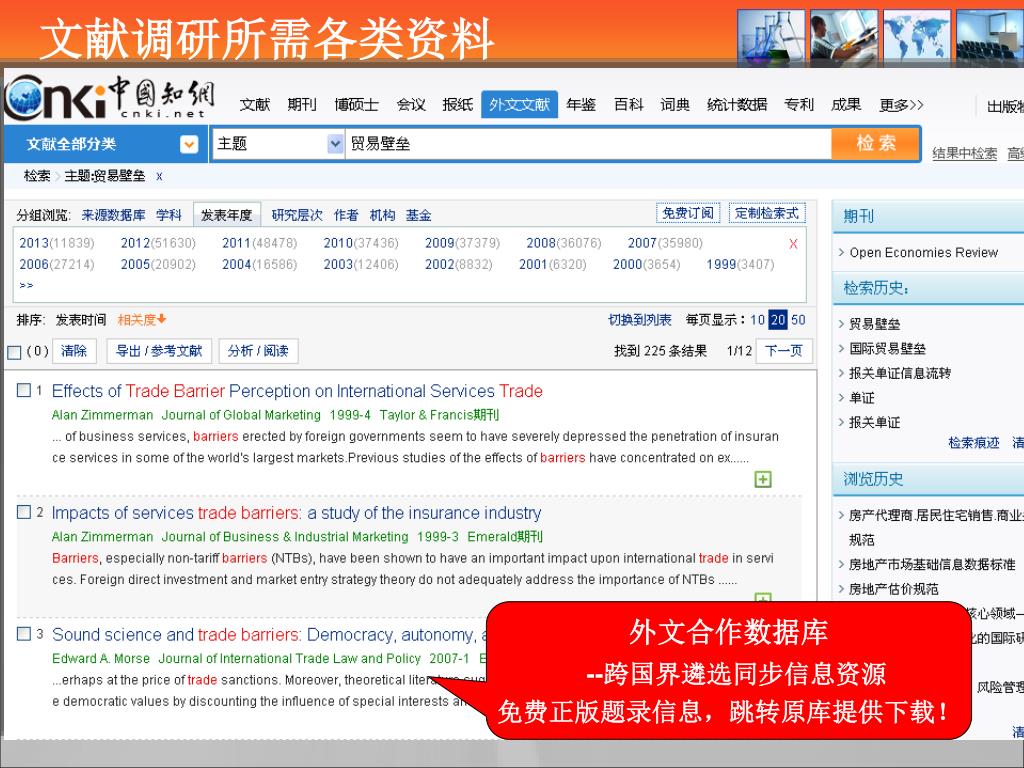Check the box for result 3
The width and height of the screenshot is (1024, 768).
pyautogui.click(x=24, y=633)
